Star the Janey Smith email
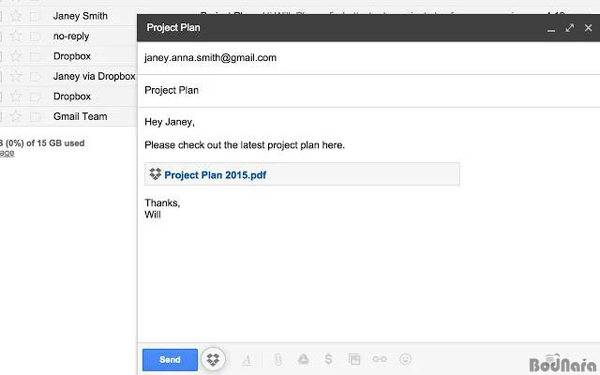The height and width of the screenshot is (375, 600). (x=16, y=16)
